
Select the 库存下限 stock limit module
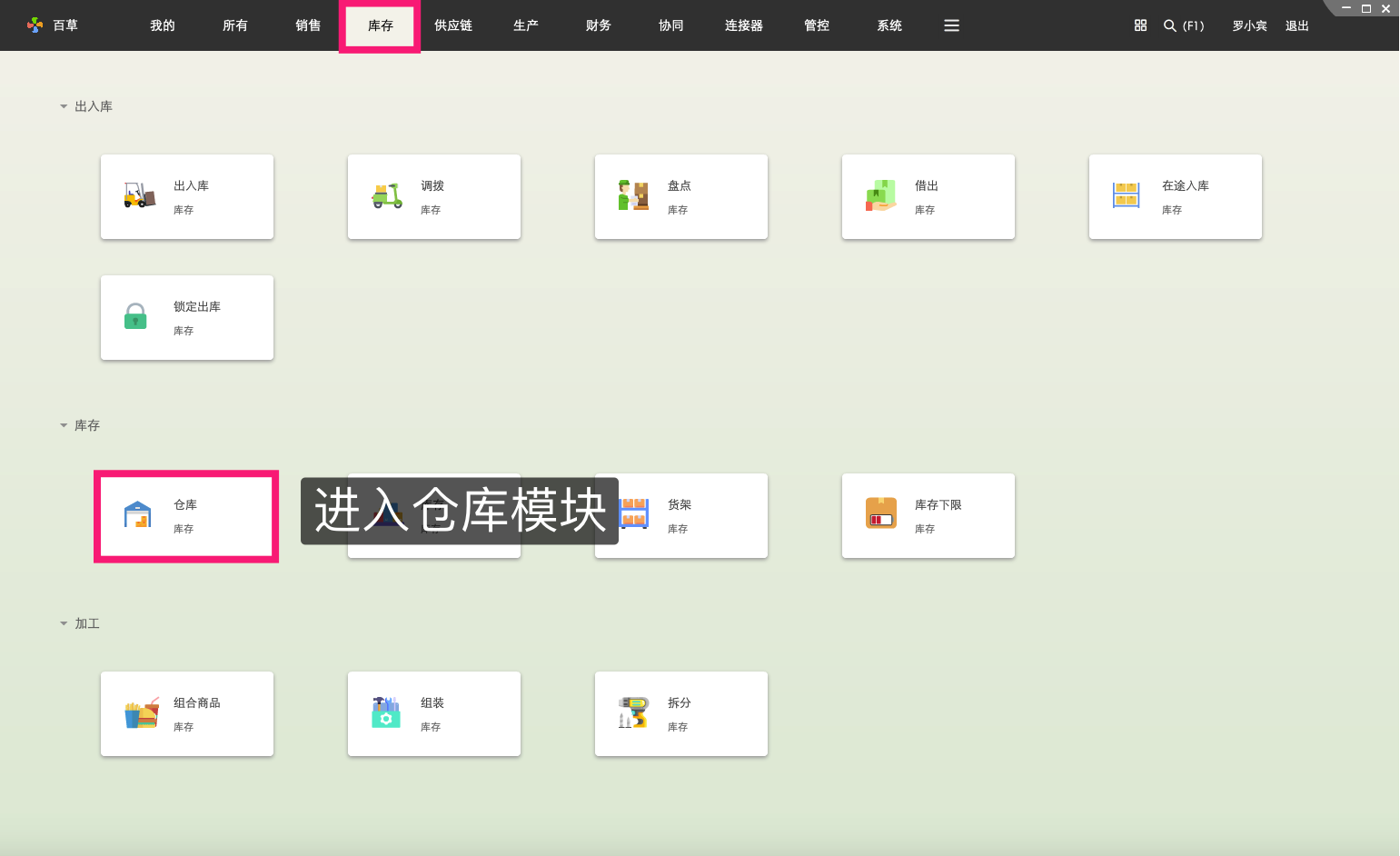[x=928, y=516]
